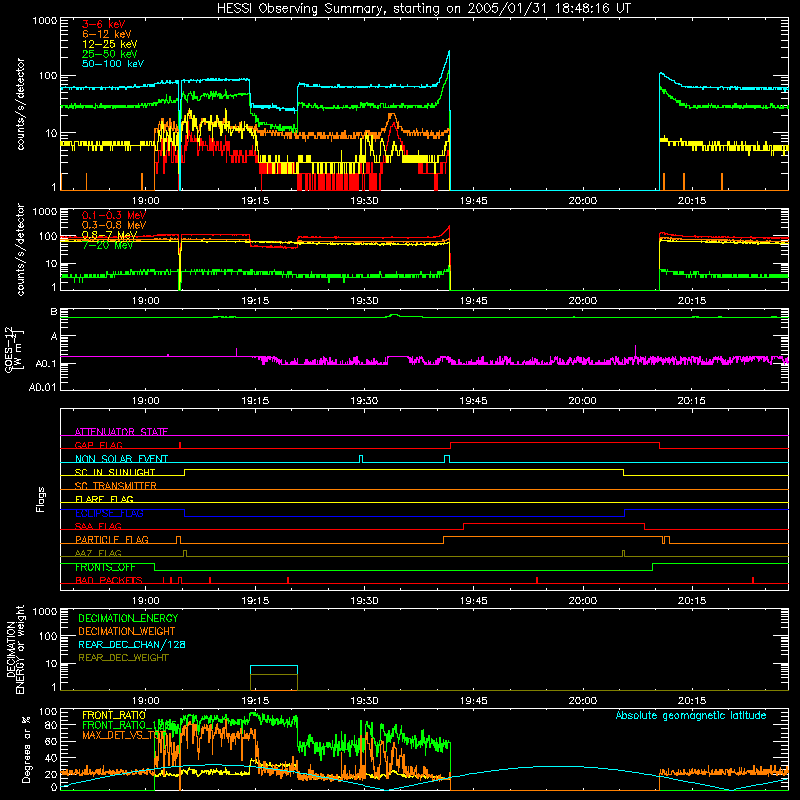Click the ECLIPSE_FLAG label

[x=109, y=513]
